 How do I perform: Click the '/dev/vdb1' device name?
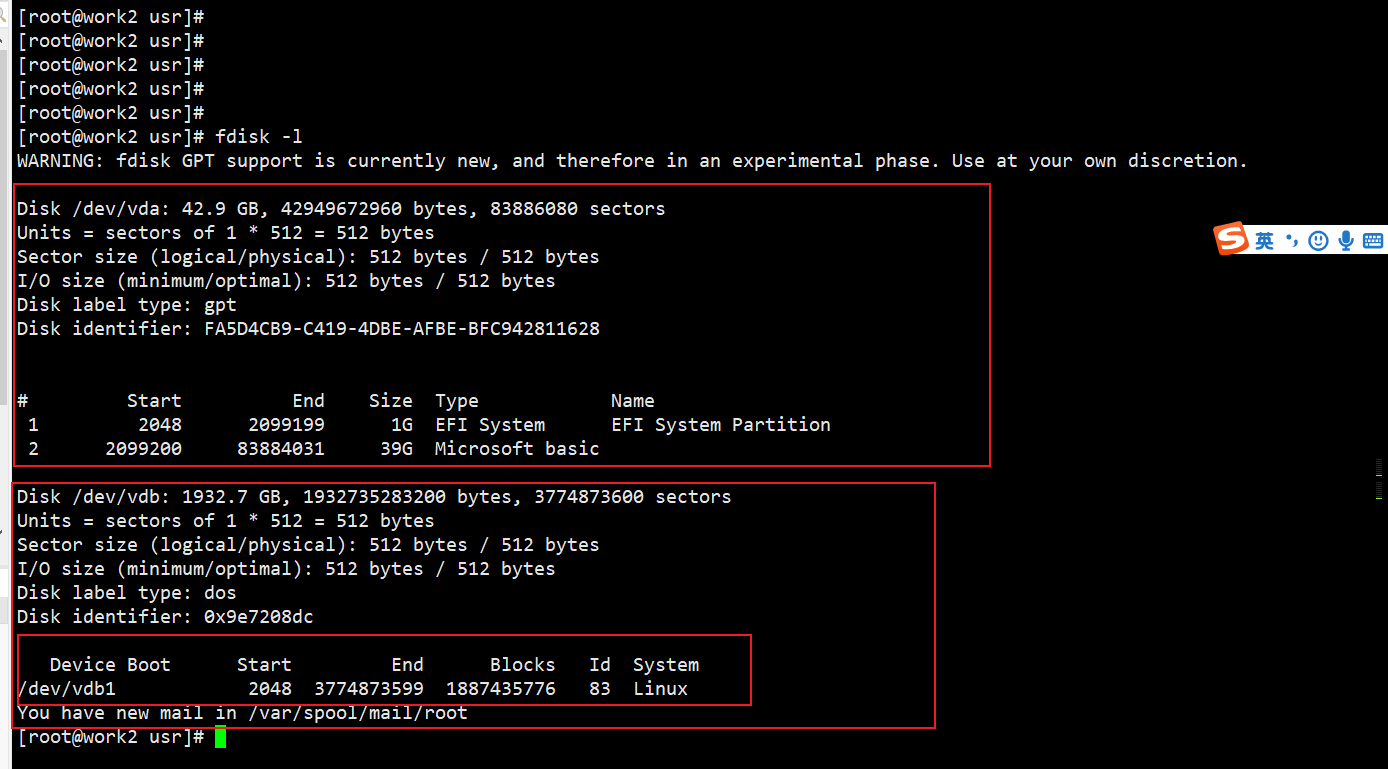click(66, 689)
